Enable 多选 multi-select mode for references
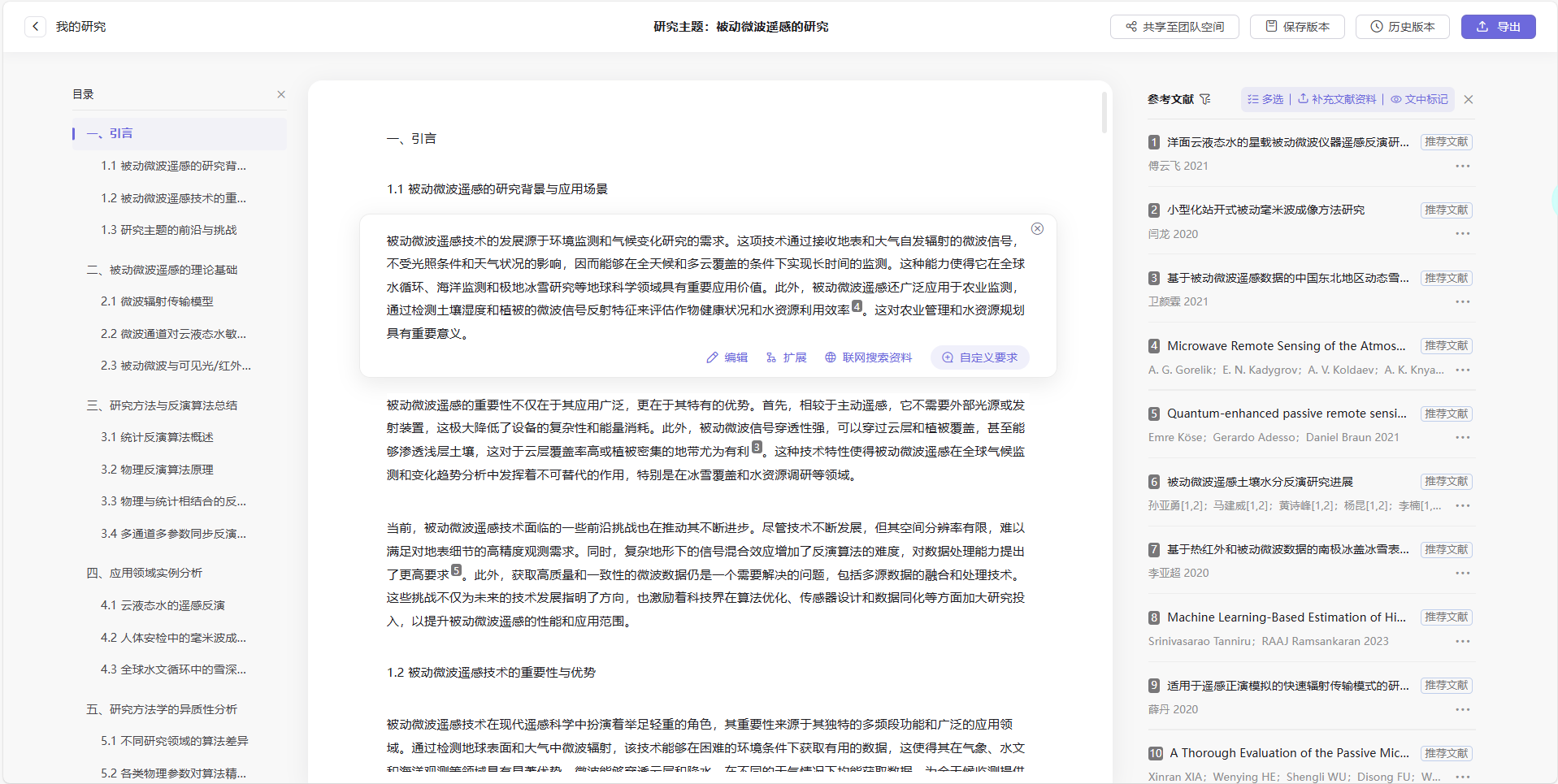Viewport: 1558px width, 784px height. click(1265, 99)
